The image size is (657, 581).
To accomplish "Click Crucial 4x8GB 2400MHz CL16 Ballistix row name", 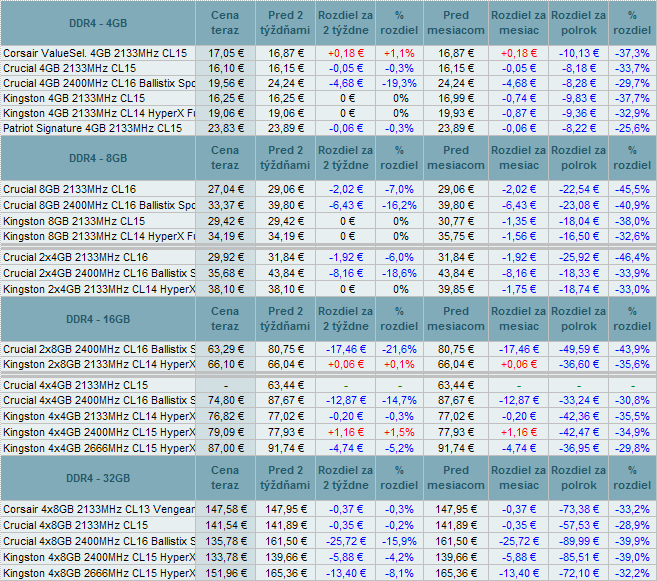I will 98,541.
